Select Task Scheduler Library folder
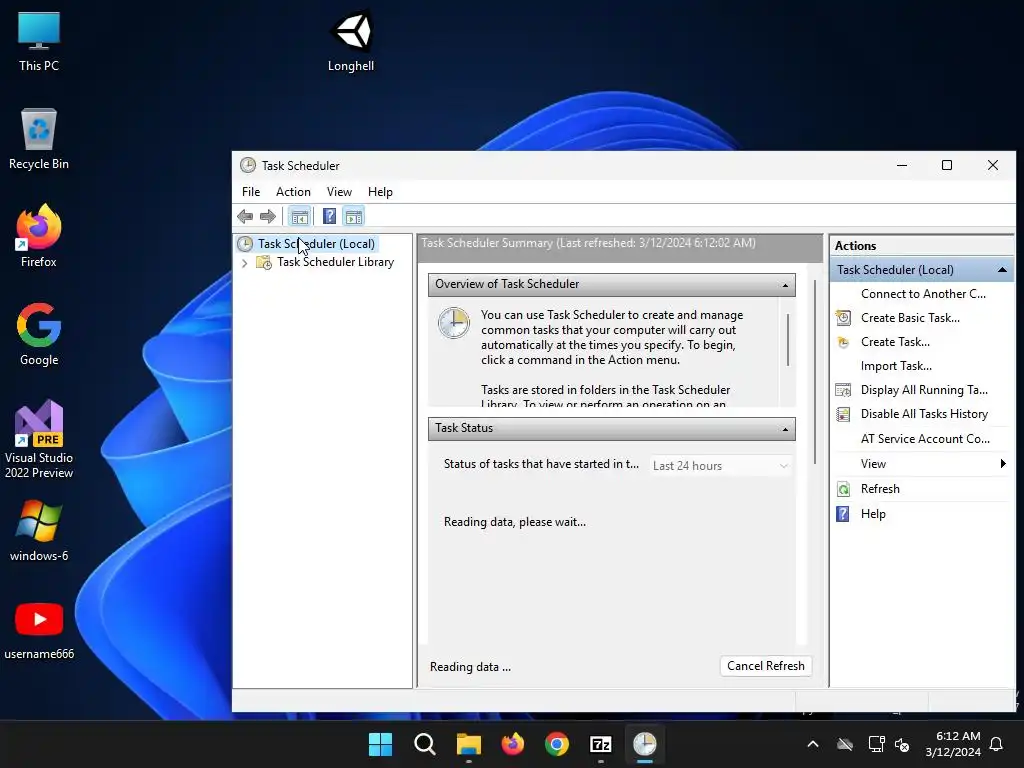Viewport: 1024px width, 768px height. [x=335, y=262]
